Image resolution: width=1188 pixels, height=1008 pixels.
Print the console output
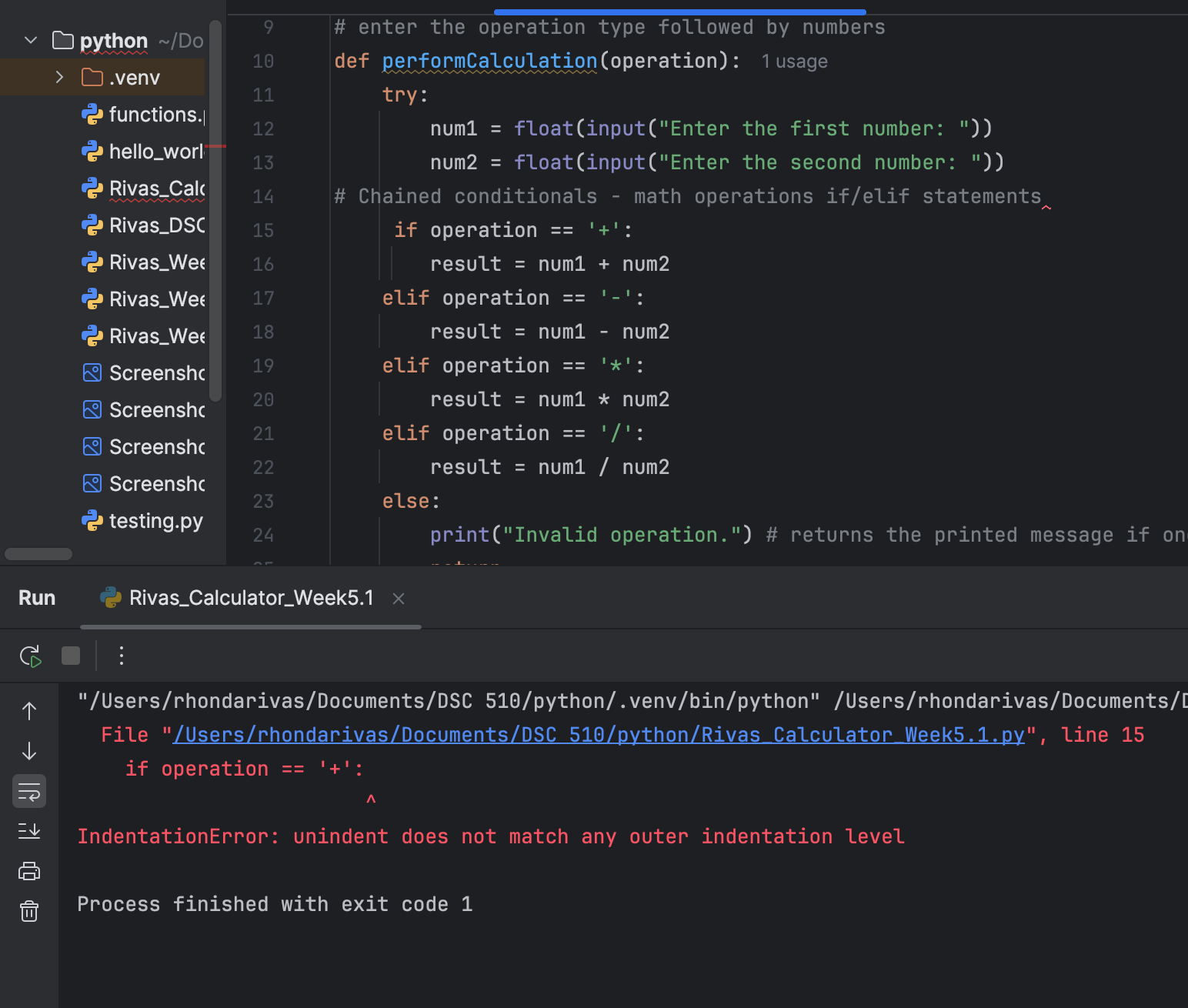[x=28, y=870]
